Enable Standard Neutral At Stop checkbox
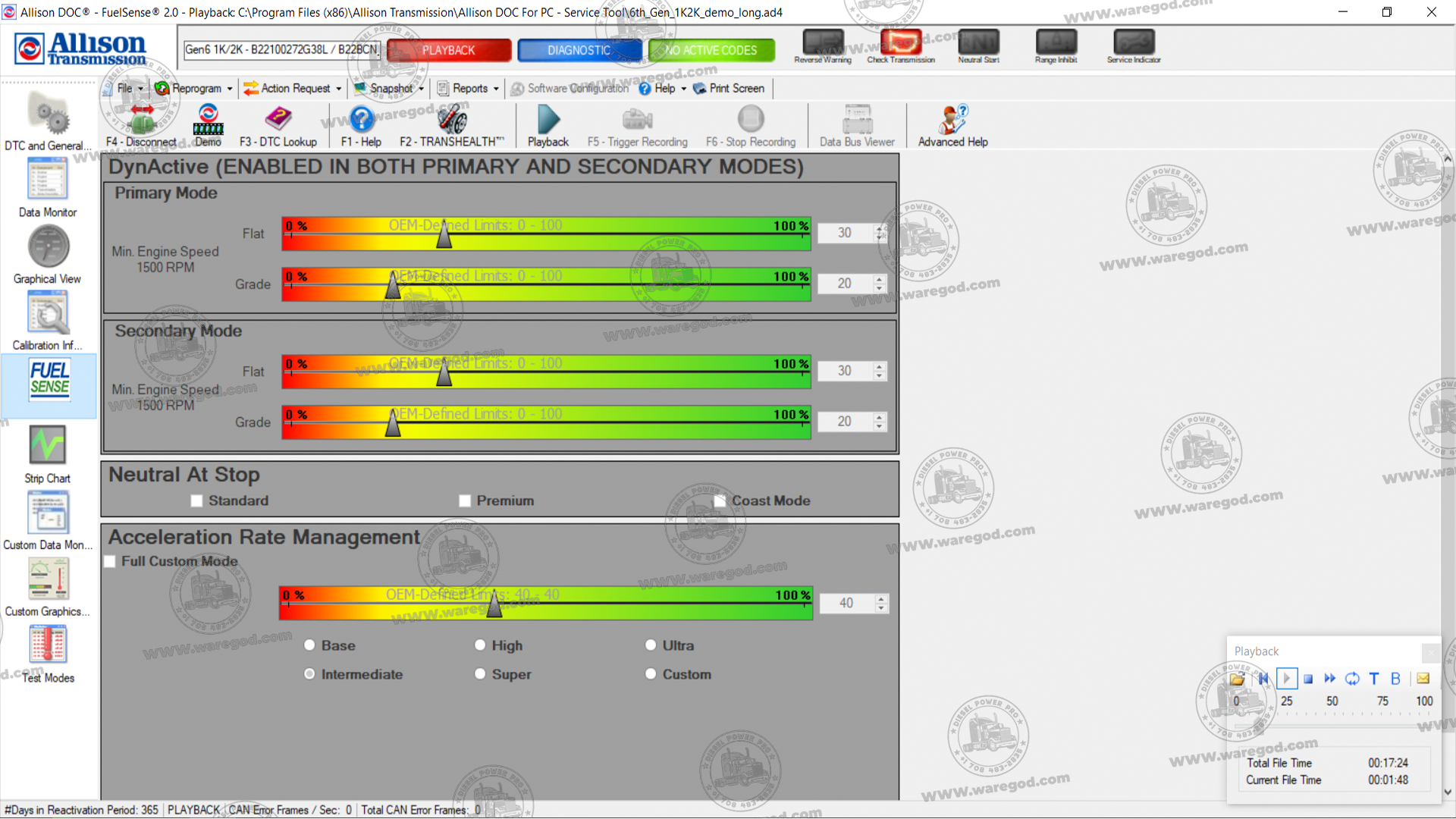 click(197, 501)
